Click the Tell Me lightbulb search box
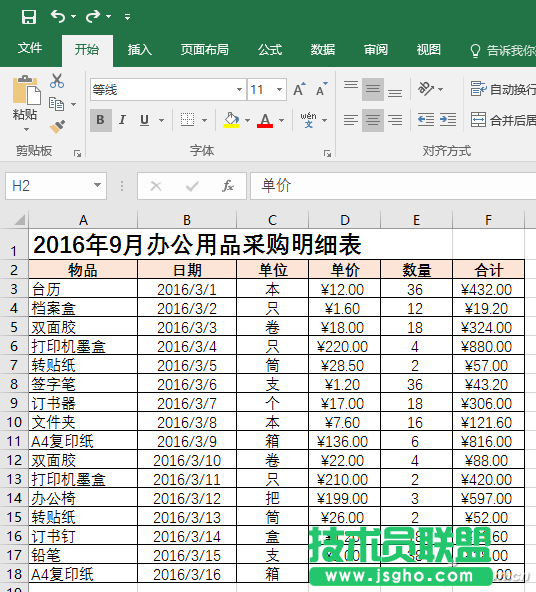 pyautogui.click(x=503, y=50)
